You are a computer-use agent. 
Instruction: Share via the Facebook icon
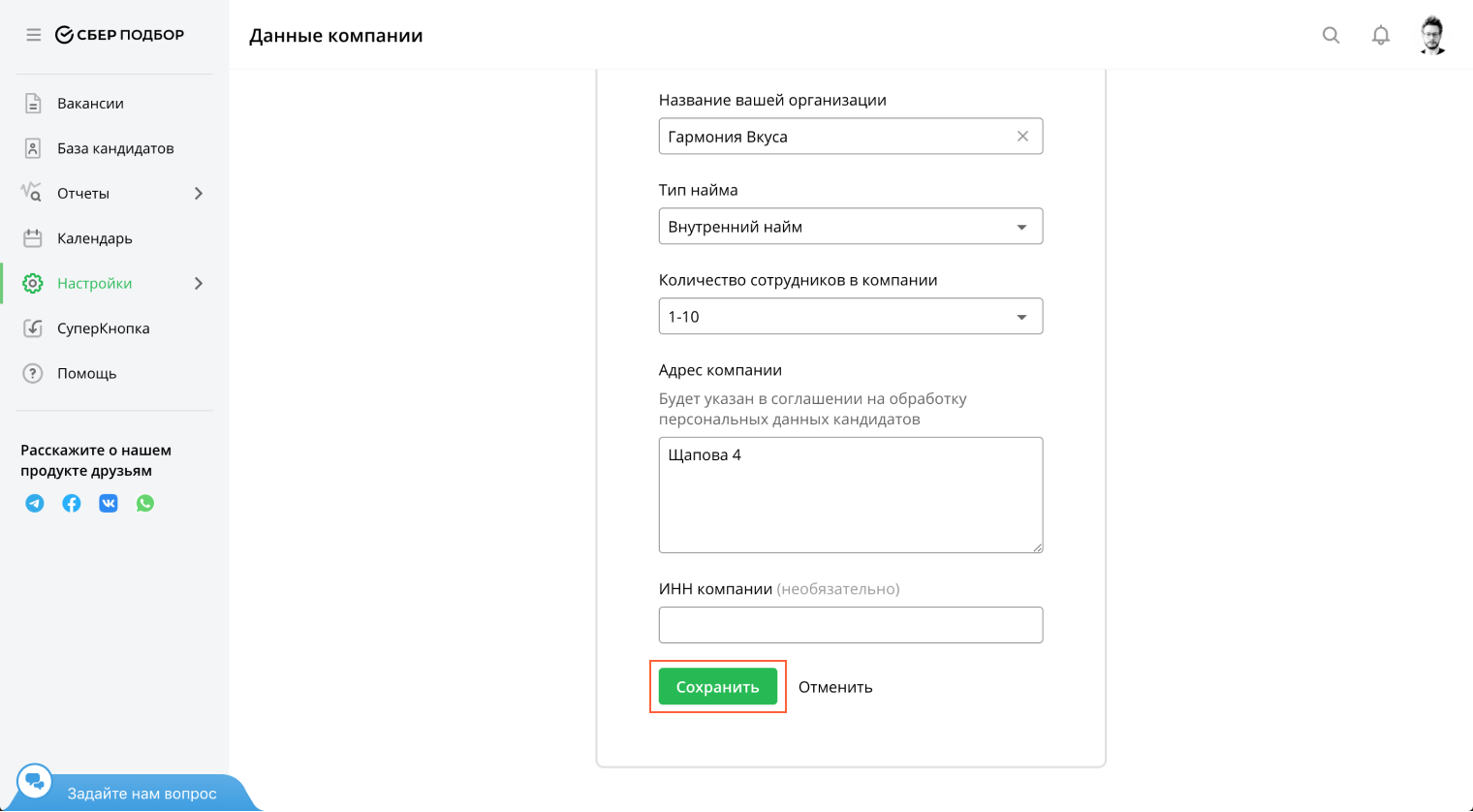tap(72, 503)
